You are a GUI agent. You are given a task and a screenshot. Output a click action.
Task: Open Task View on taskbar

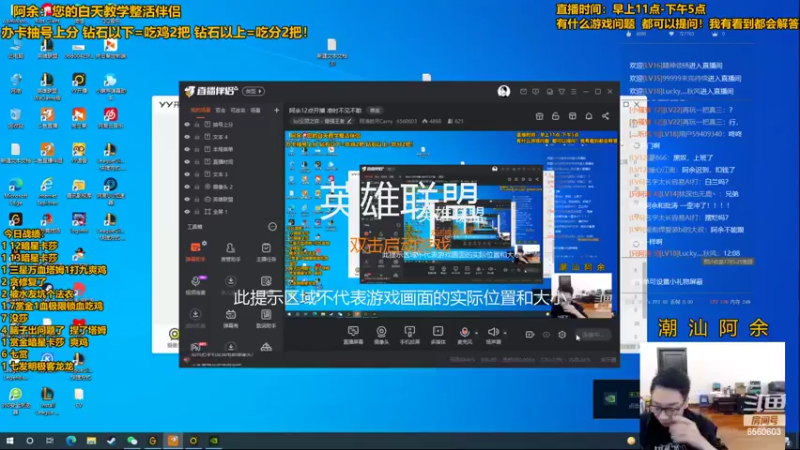point(49,440)
